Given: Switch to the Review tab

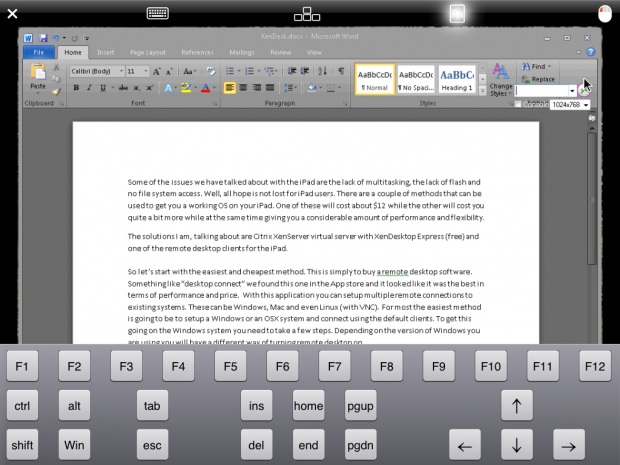Looking at the screenshot, I should (281, 52).
